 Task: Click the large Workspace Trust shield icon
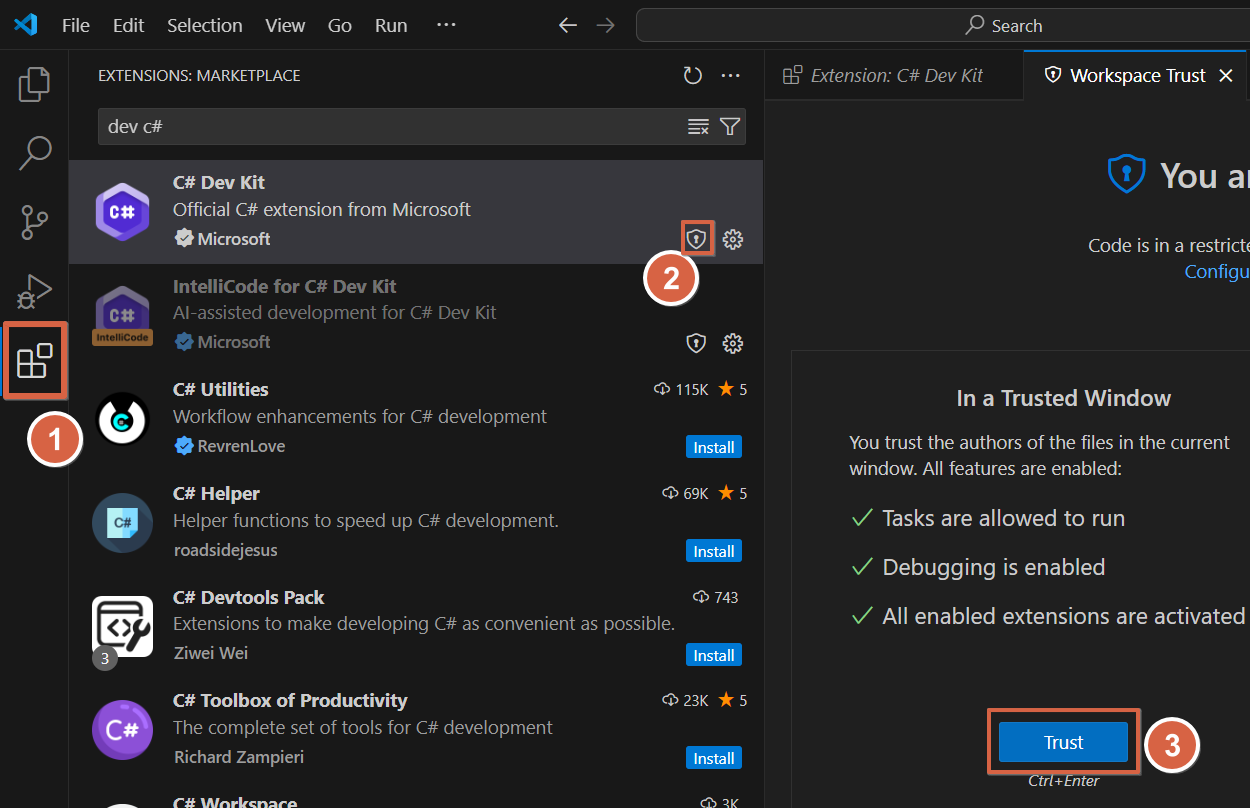[x=1126, y=173]
